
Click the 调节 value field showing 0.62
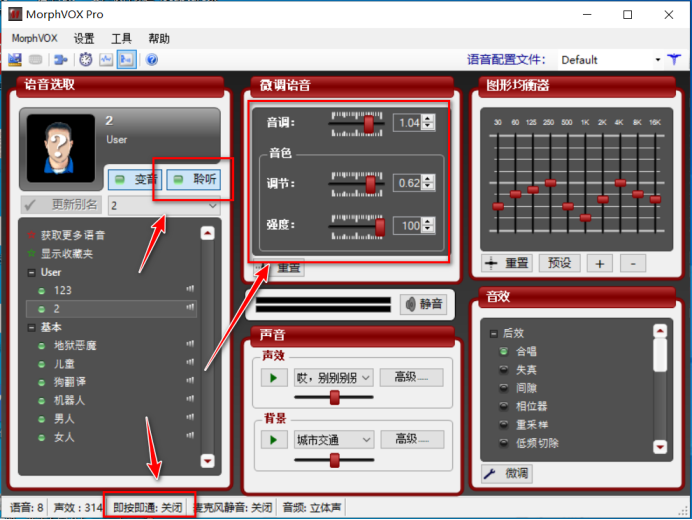tap(408, 183)
